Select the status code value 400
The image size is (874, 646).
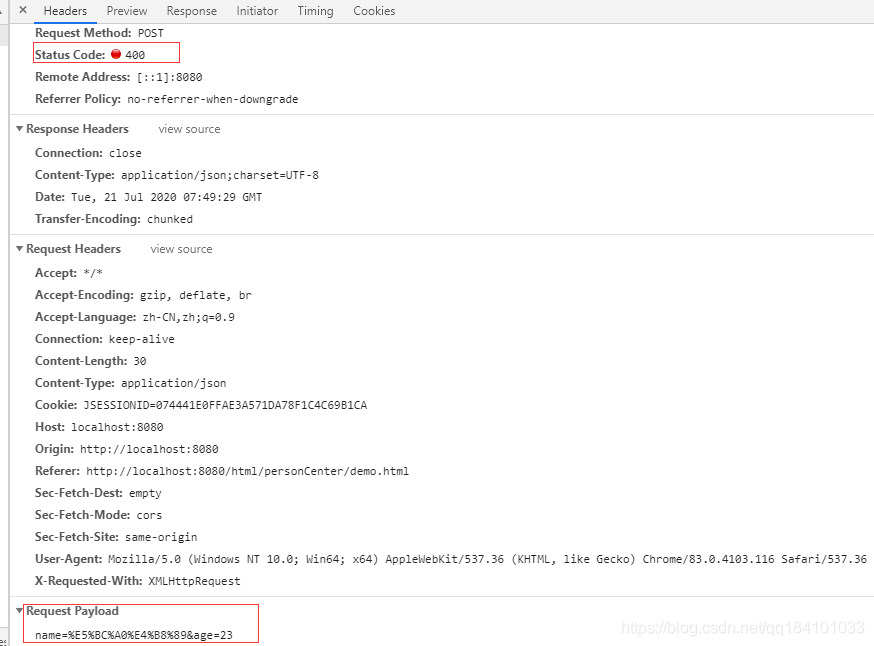click(x=135, y=55)
